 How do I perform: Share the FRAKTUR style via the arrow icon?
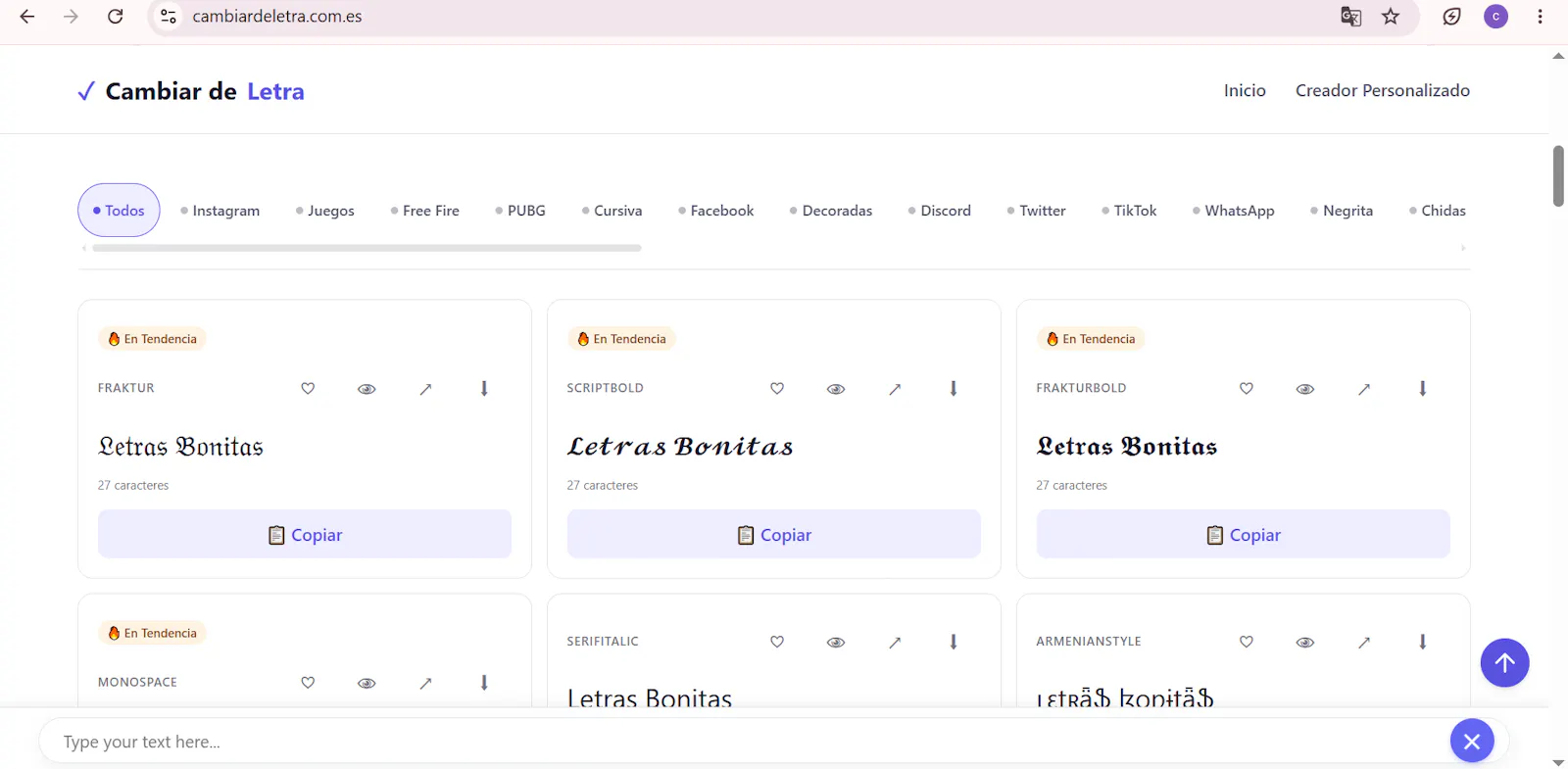[425, 389]
